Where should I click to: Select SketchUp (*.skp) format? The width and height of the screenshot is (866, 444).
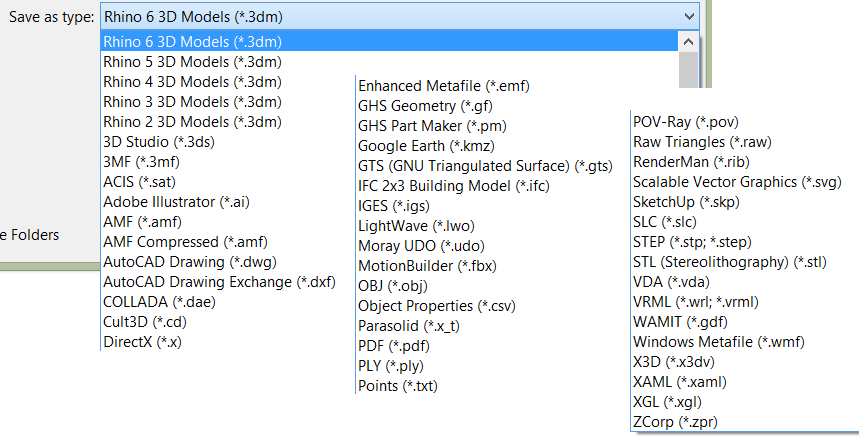(x=686, y=202)
